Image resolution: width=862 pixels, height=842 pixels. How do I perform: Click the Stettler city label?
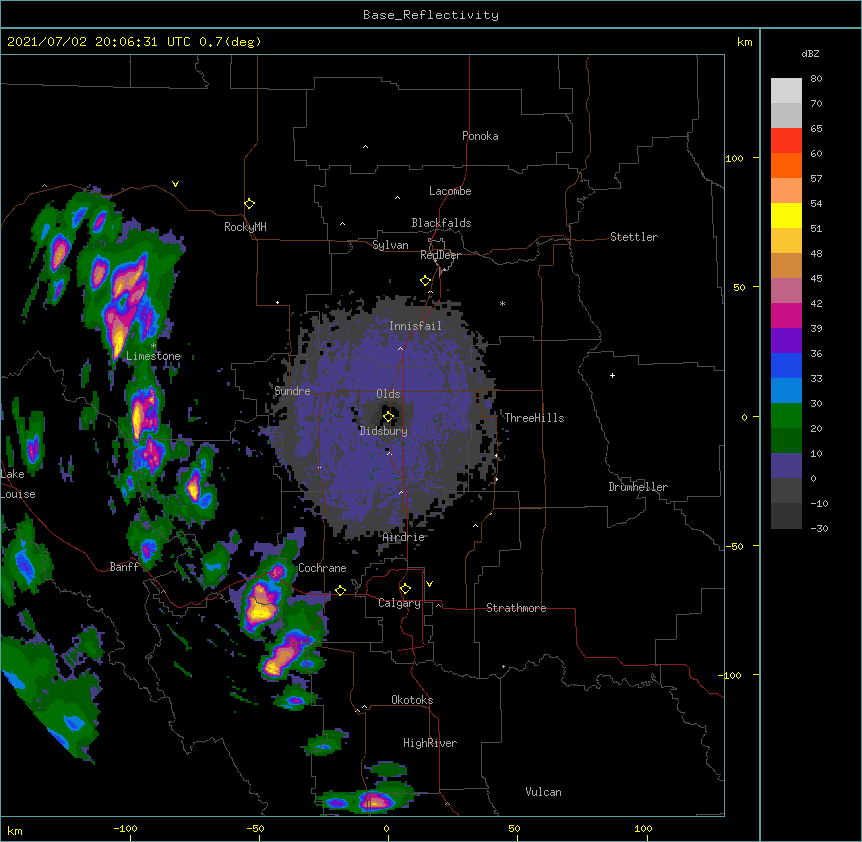634,237
